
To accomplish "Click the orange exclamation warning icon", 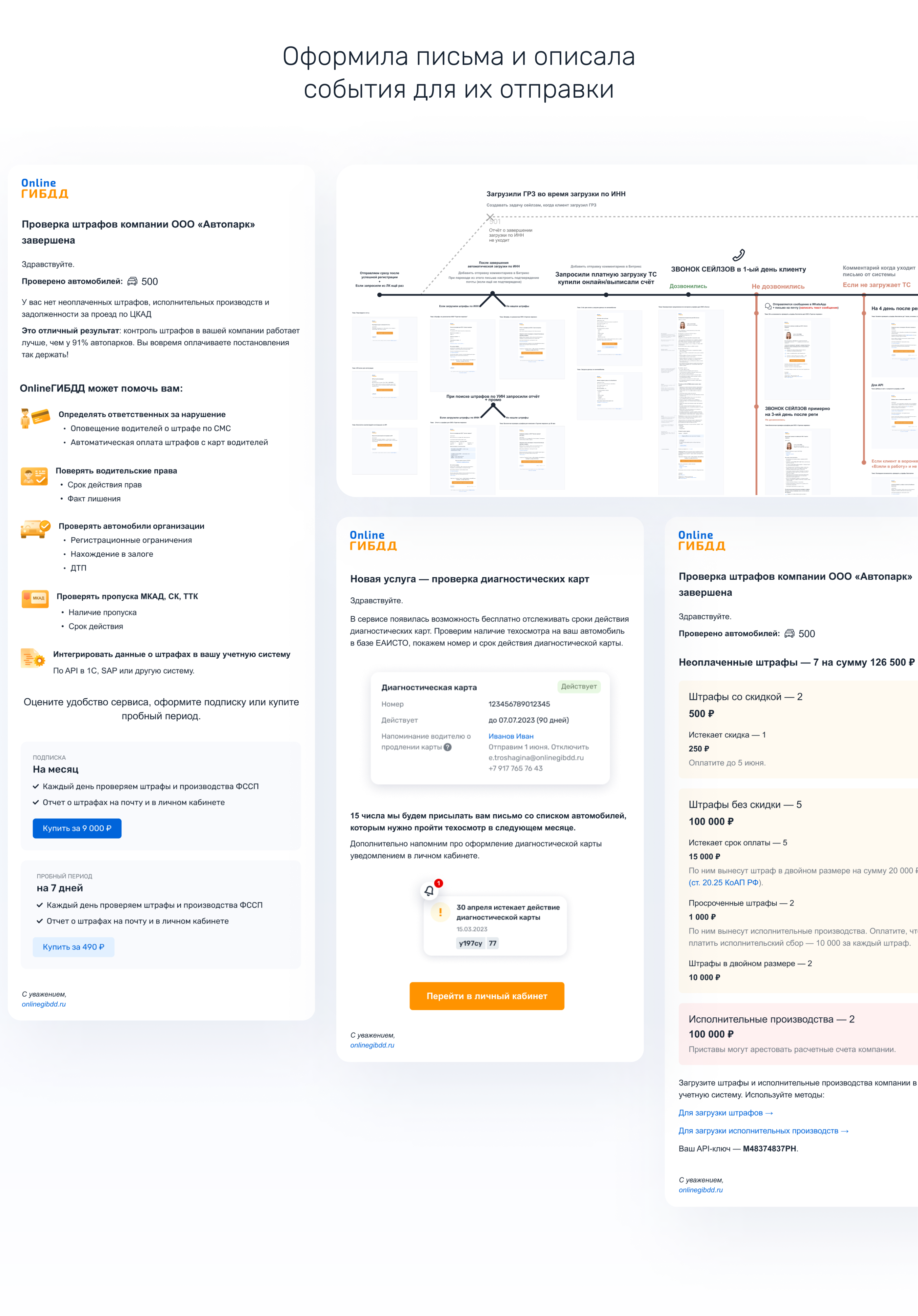I will coord(440,912).
